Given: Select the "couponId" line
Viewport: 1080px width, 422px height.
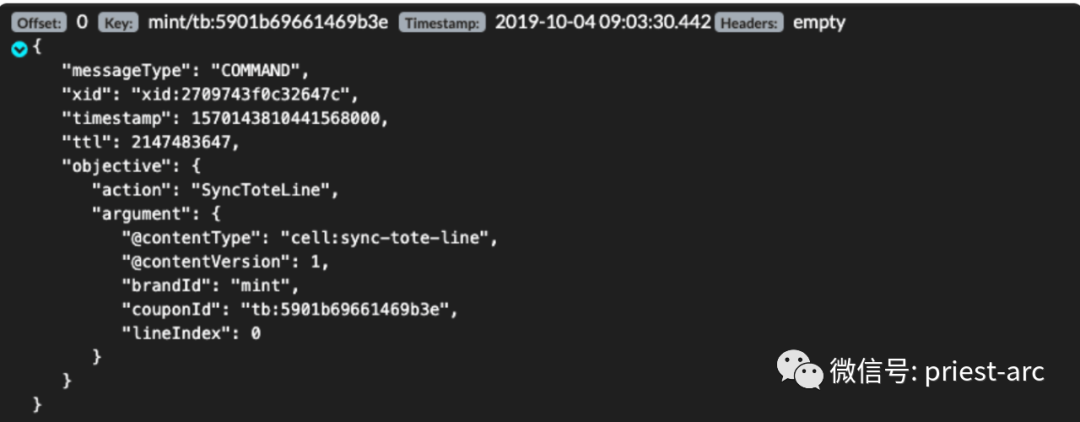Looking at the screenshot, I should (289, 309).
